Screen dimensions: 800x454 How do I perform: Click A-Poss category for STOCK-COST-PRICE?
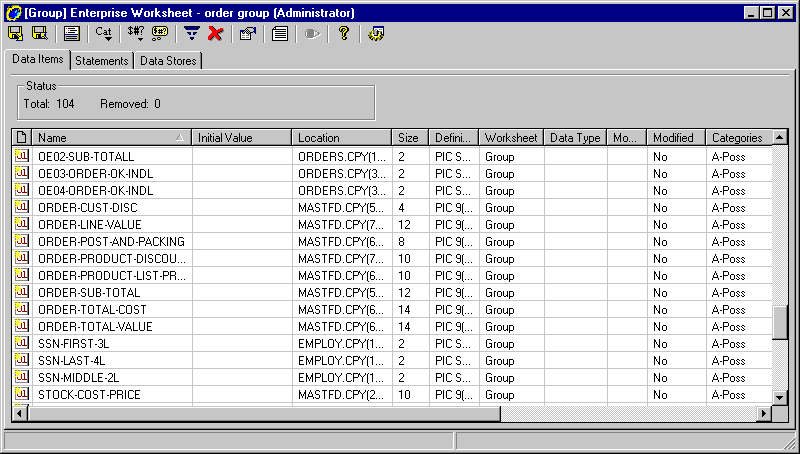(x=729, y=395)
